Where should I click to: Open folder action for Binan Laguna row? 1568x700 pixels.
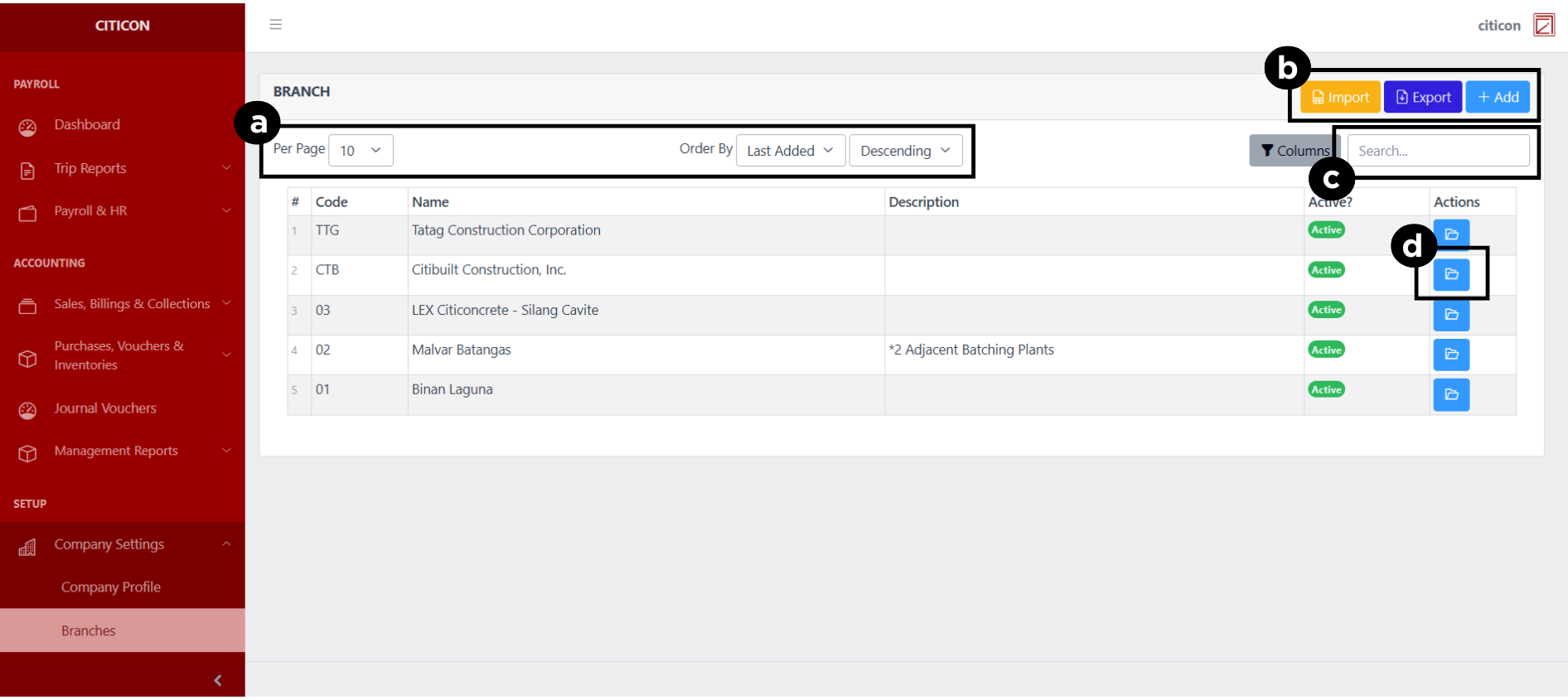[1450, 395]
